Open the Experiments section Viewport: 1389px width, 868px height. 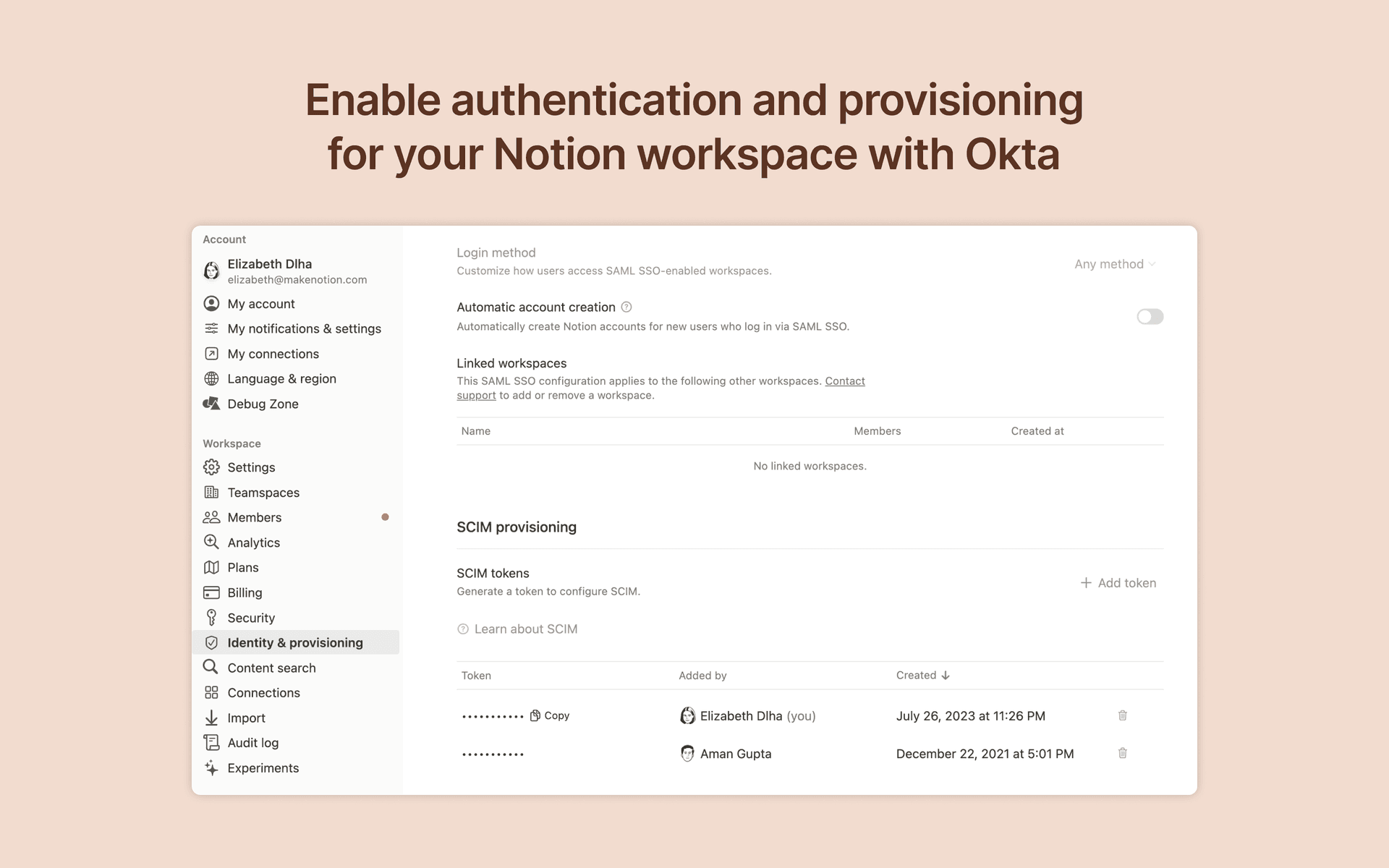263,767
